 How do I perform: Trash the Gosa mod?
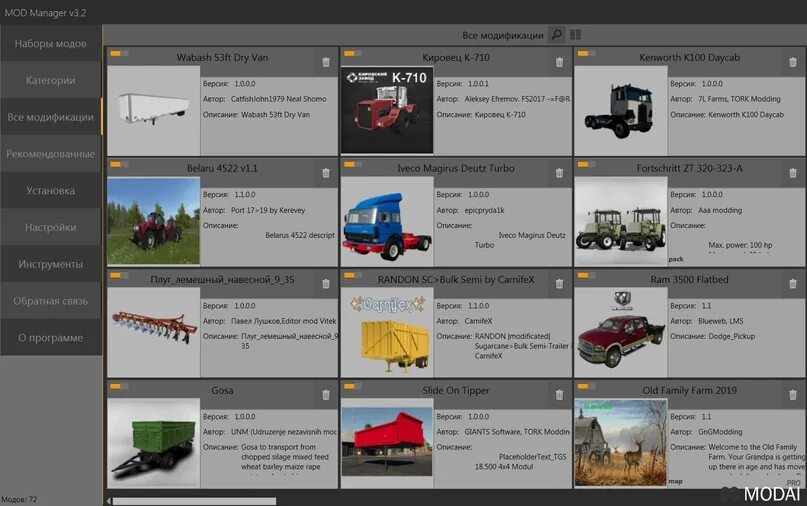pyautogui.click(x=326, y=395)
